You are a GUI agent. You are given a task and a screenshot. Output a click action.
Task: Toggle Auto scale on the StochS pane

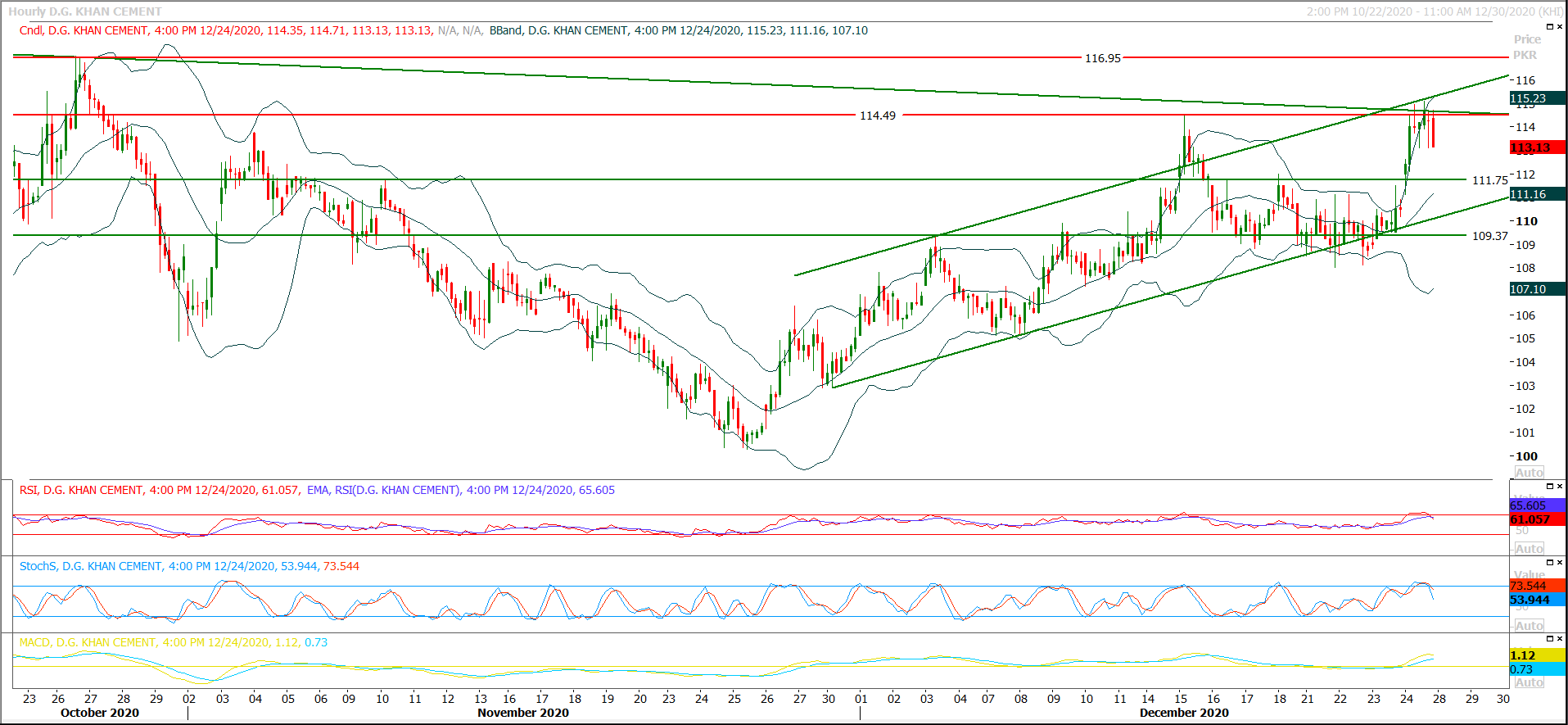pyautogui.click(x=1528, y=626)
